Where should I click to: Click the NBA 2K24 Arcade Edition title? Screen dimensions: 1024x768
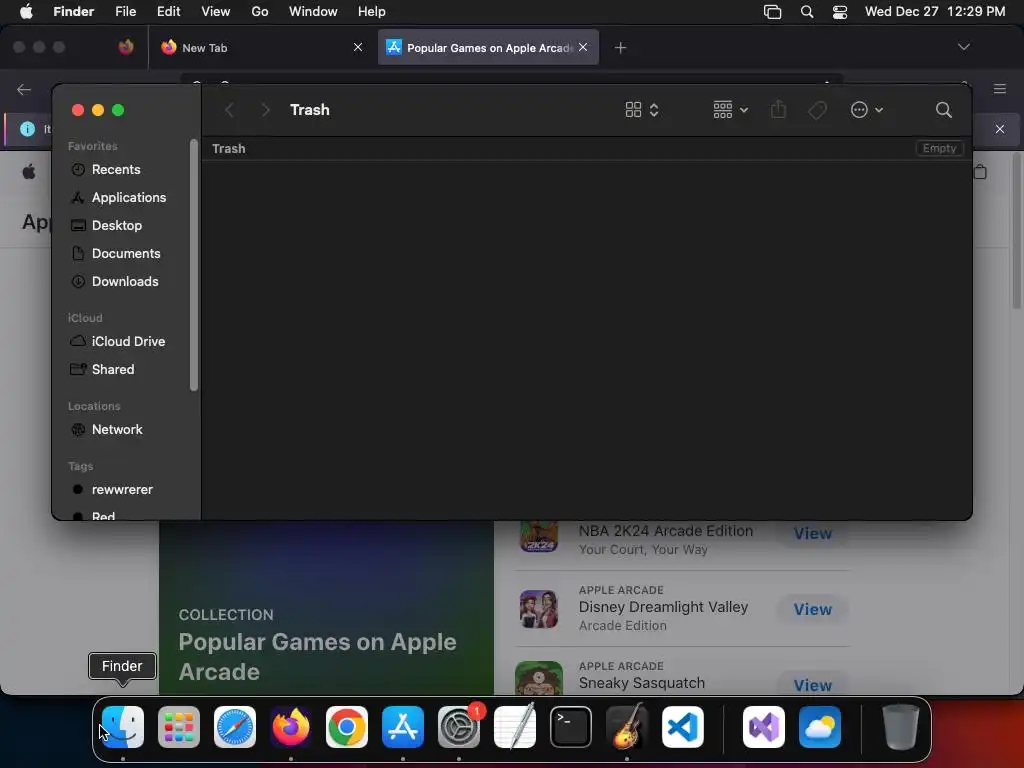(665, 531)
